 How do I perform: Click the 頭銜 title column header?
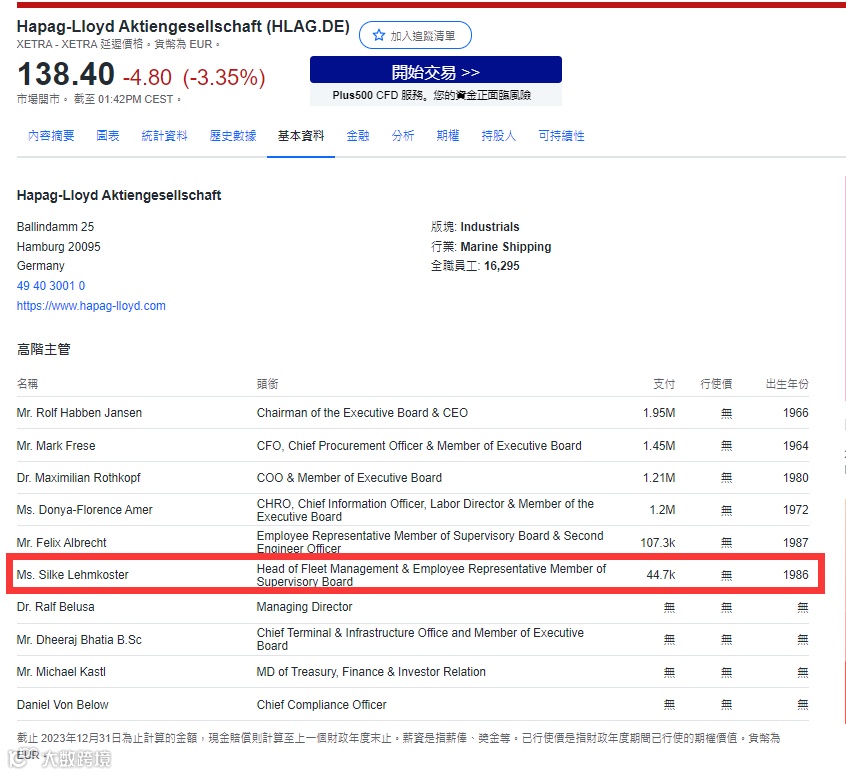click(x=268, y=384)
